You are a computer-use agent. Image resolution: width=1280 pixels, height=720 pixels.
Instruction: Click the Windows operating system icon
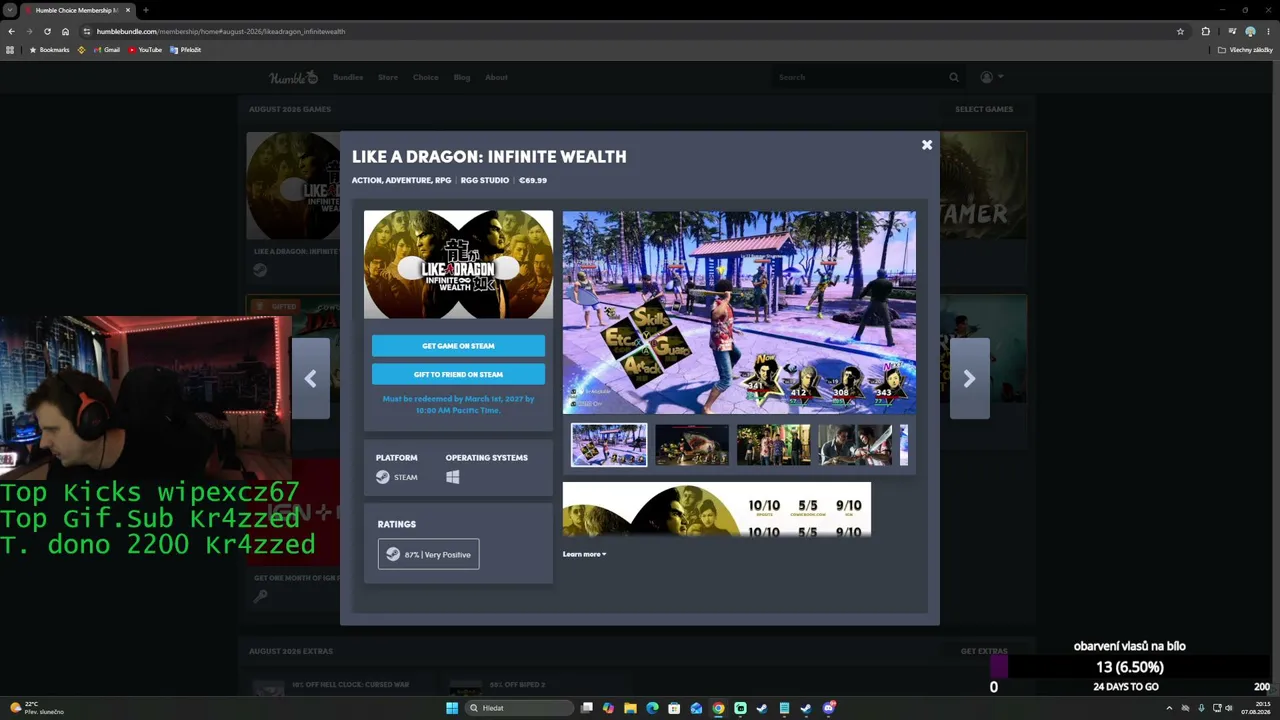coord(453,477)
